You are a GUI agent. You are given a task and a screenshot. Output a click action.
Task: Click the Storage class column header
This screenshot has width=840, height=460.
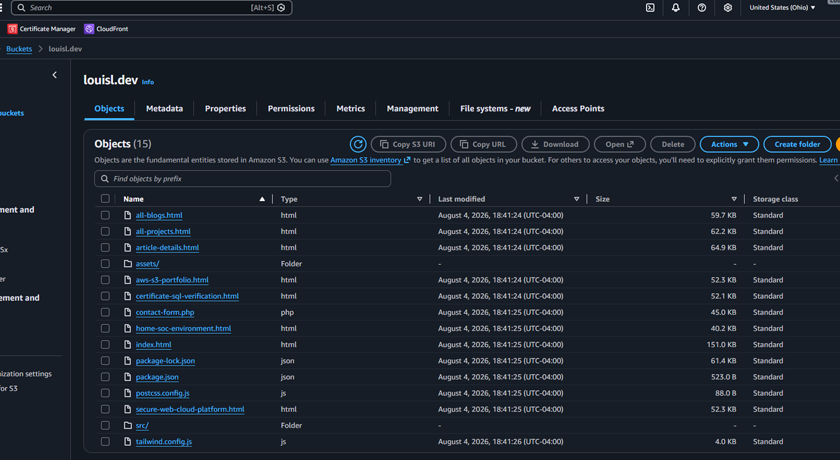pos(775,199)
